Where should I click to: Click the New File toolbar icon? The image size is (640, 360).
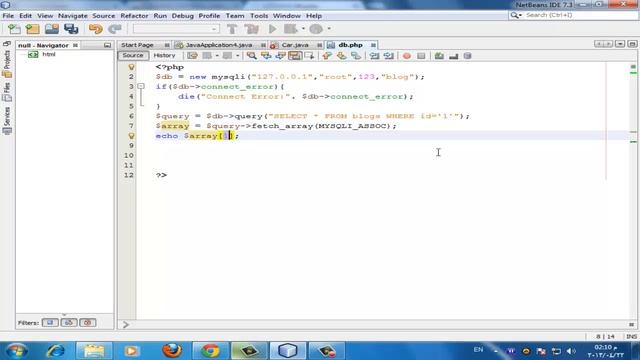[14, 29]
